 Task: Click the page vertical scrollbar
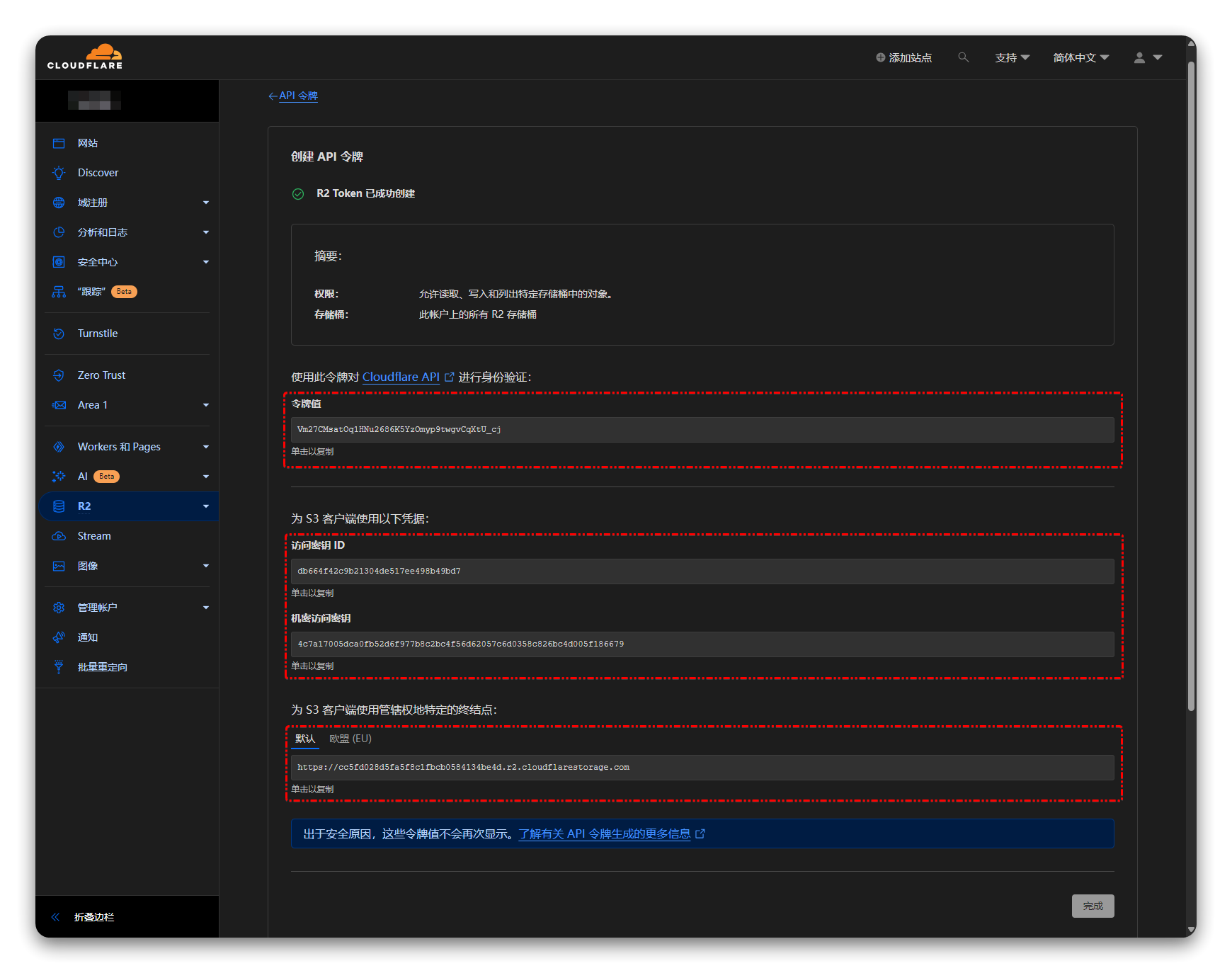pos(1191,386)
